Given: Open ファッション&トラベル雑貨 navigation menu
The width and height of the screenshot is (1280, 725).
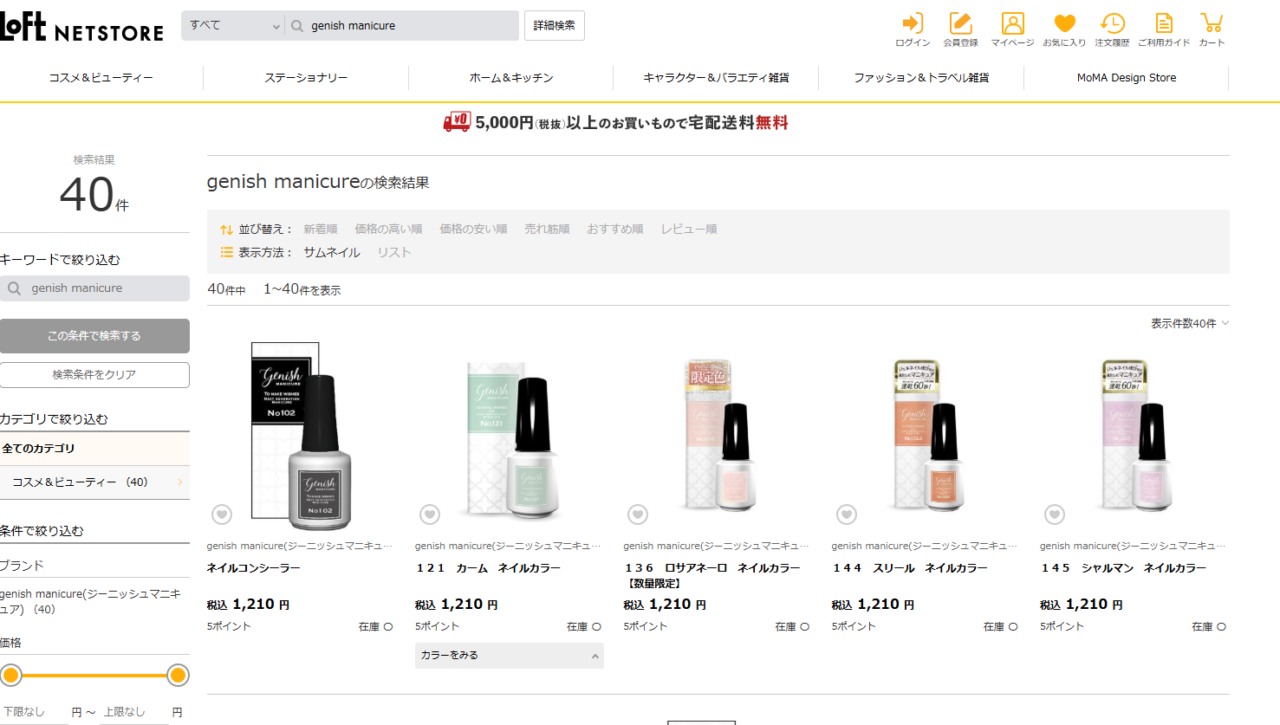Looking at the screenshot, I should (921, 78).
